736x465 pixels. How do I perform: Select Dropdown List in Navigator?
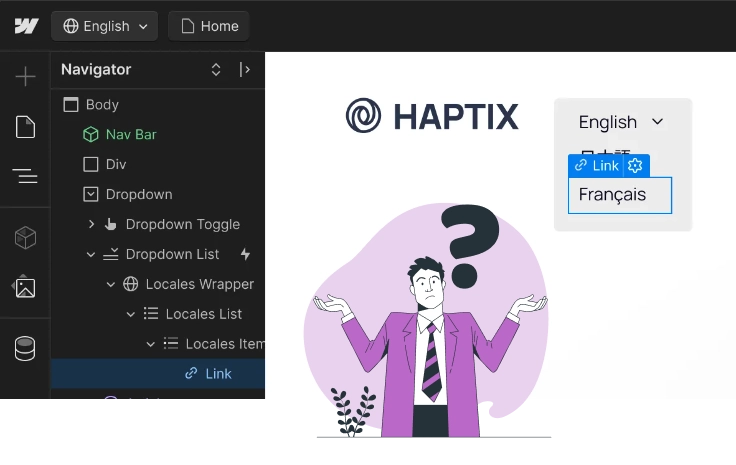(172, 254)
